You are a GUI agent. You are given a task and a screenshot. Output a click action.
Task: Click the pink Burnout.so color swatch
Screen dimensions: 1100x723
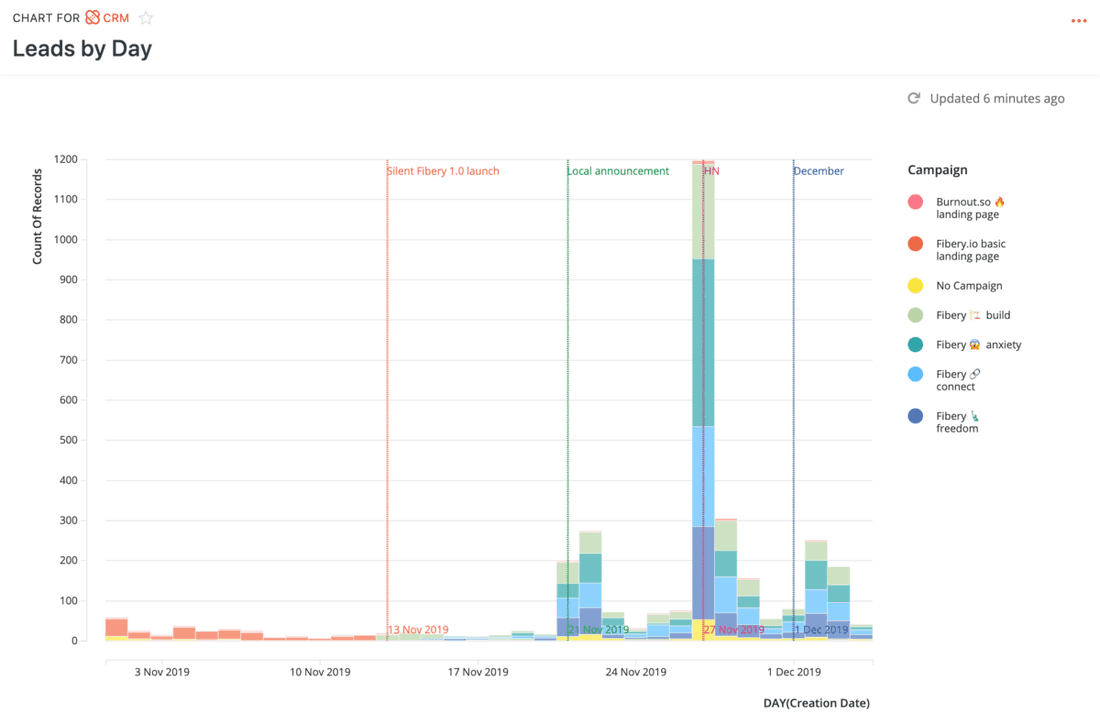[x=914, y=201]
